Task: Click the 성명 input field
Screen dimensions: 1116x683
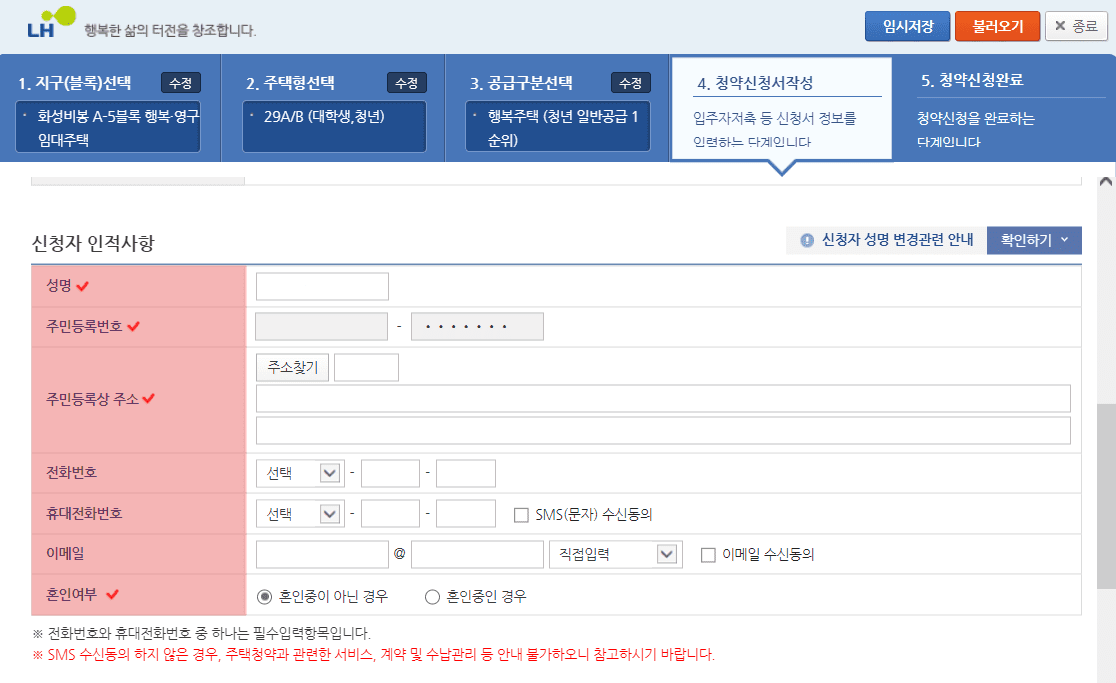Action: [x=322, y=287]
